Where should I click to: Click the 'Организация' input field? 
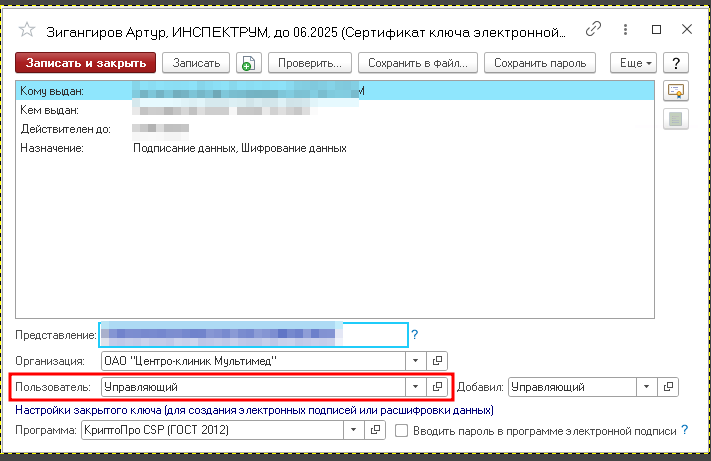[253, 361]
